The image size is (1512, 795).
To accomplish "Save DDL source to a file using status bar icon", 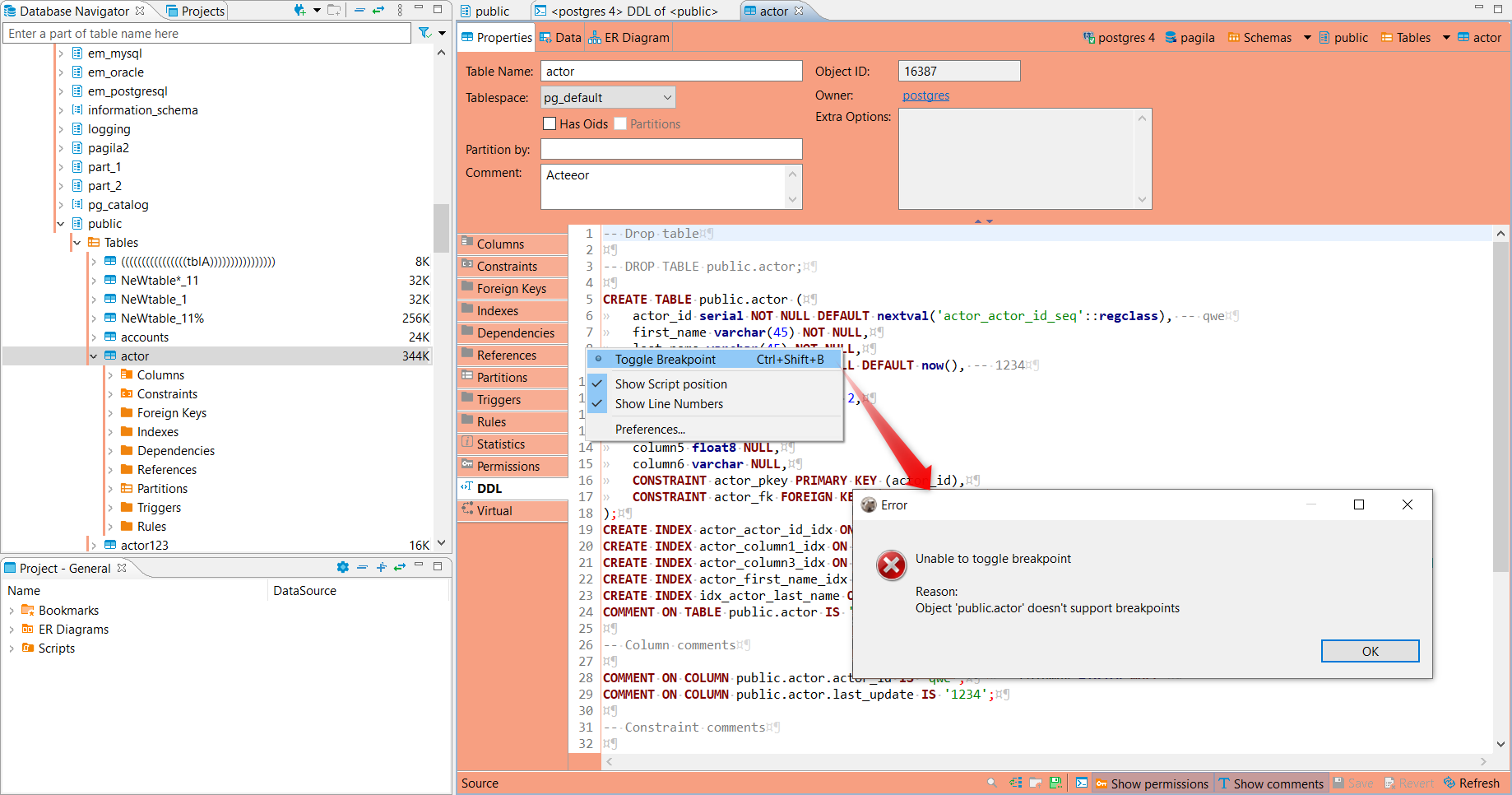I will (x=1055, y=783).
